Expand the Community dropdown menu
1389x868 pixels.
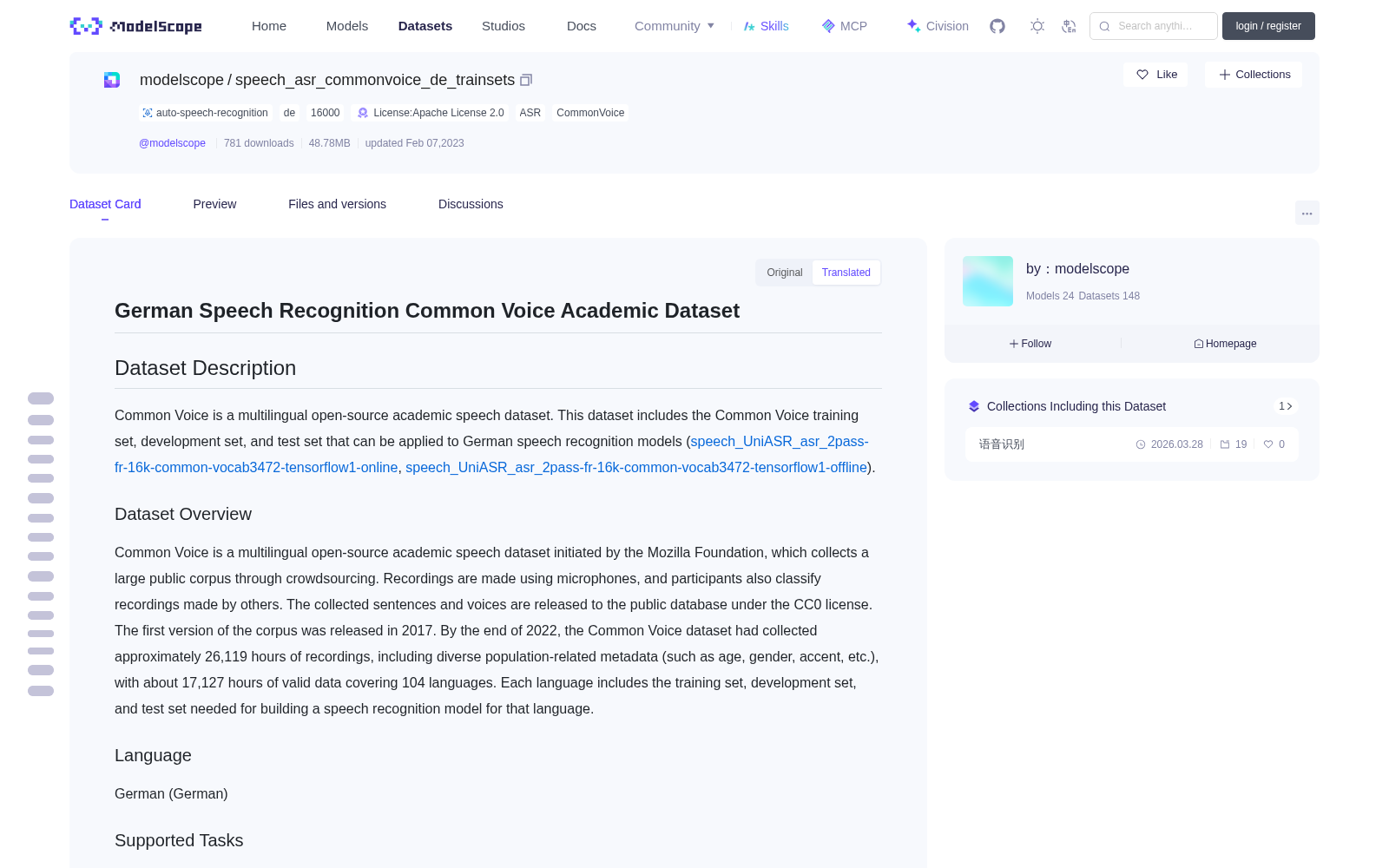click(675, 26)
